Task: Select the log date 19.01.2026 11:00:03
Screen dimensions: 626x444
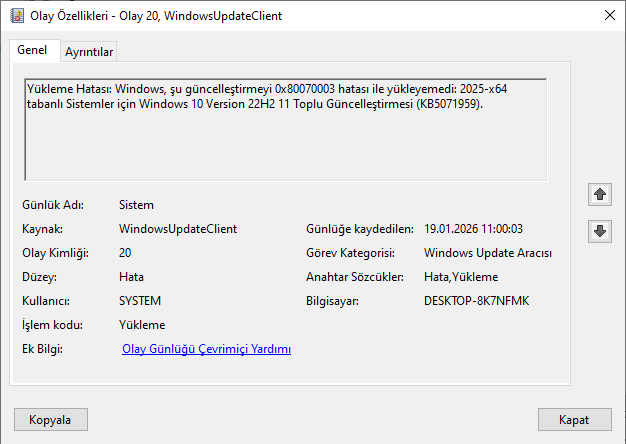Action: (473, 229)
